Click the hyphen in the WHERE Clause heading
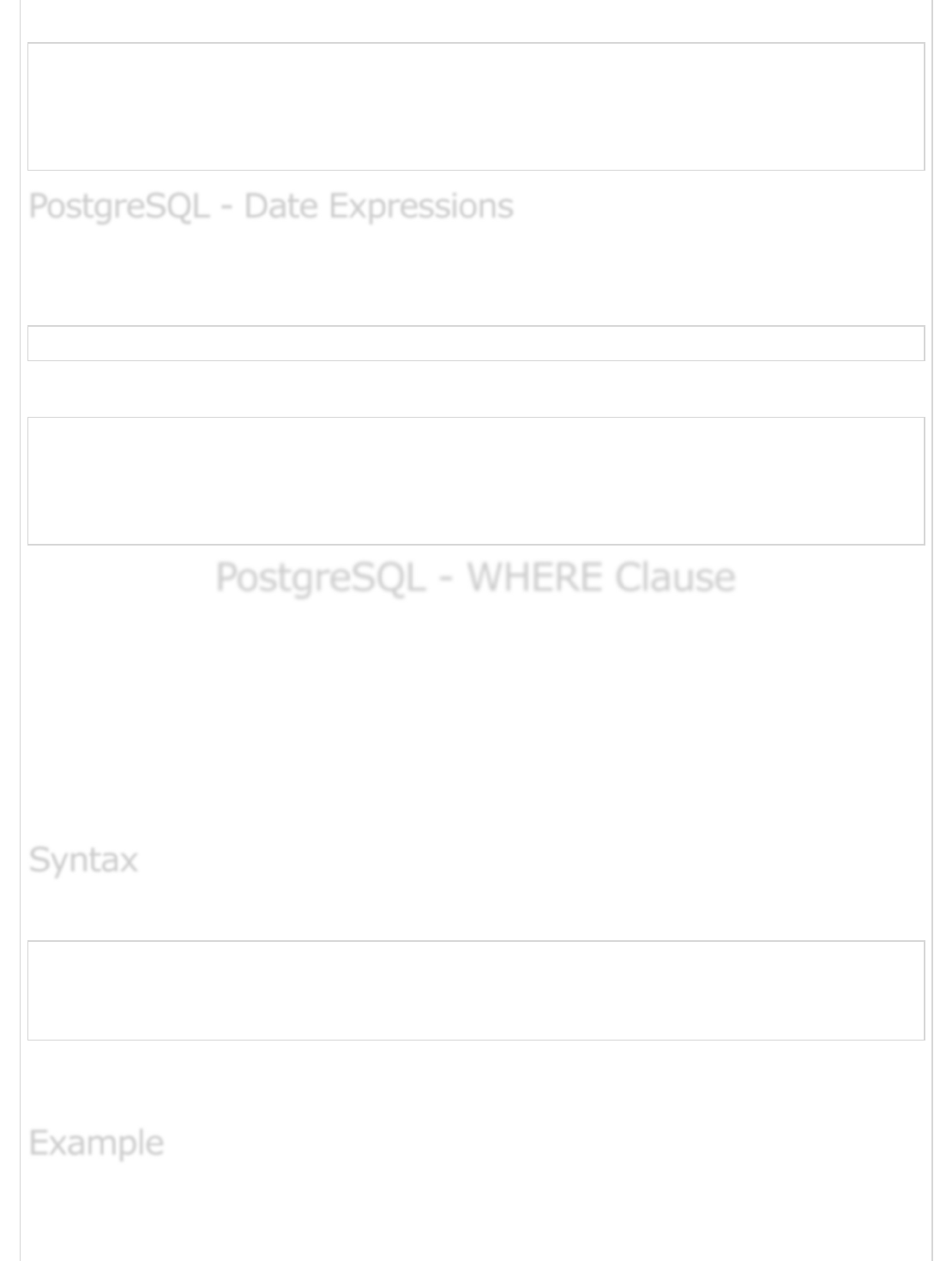This screenshot has height=1261, width=952. (446, 579)
